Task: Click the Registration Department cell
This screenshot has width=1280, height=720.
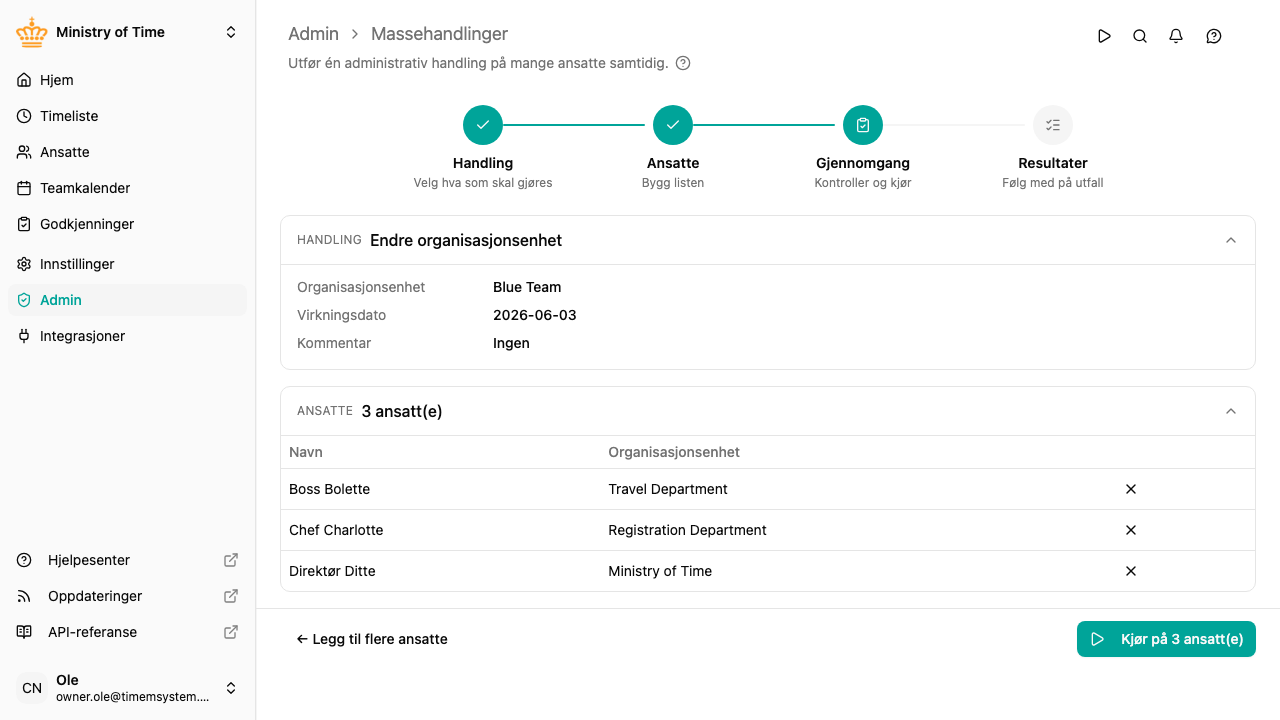Action: pos(687,530)
